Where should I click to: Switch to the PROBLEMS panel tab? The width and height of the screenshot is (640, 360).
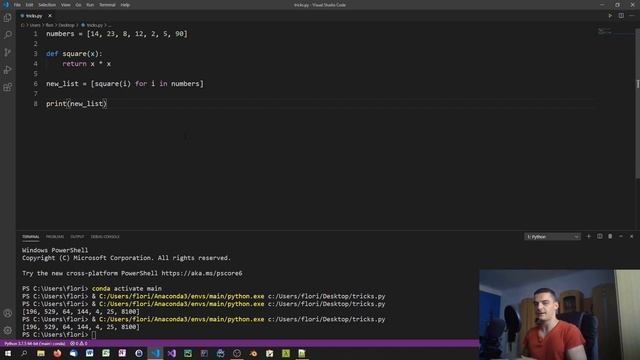55,237
